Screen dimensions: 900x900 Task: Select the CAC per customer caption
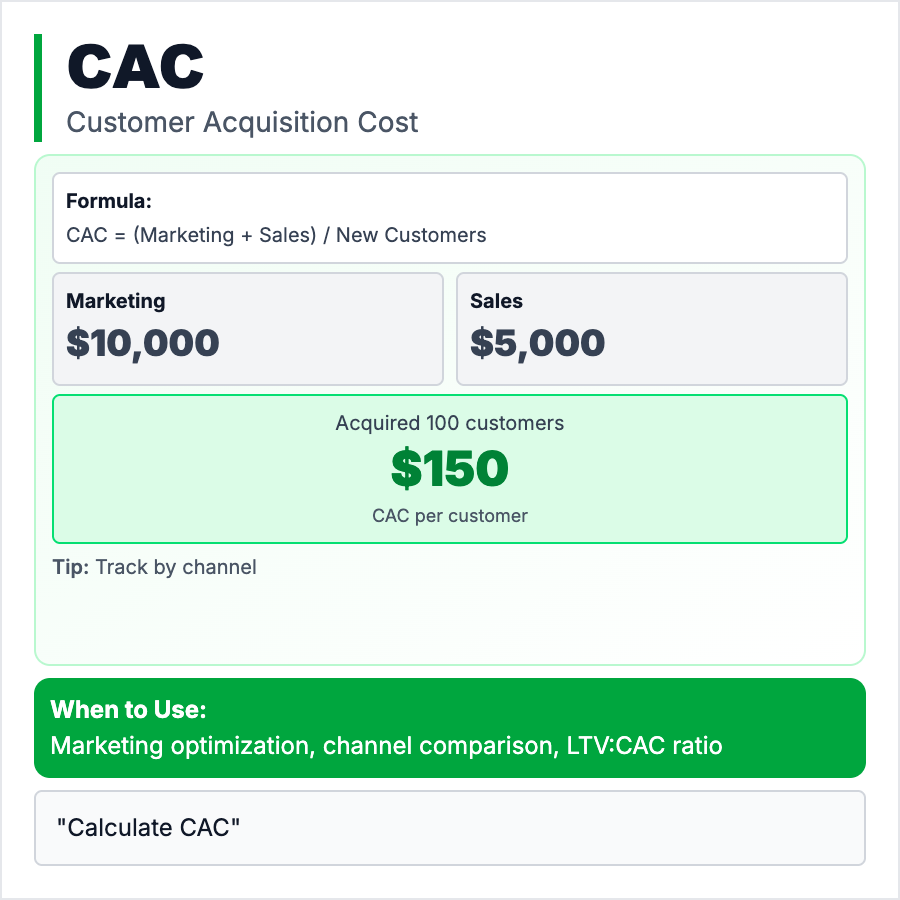[450, 516]
